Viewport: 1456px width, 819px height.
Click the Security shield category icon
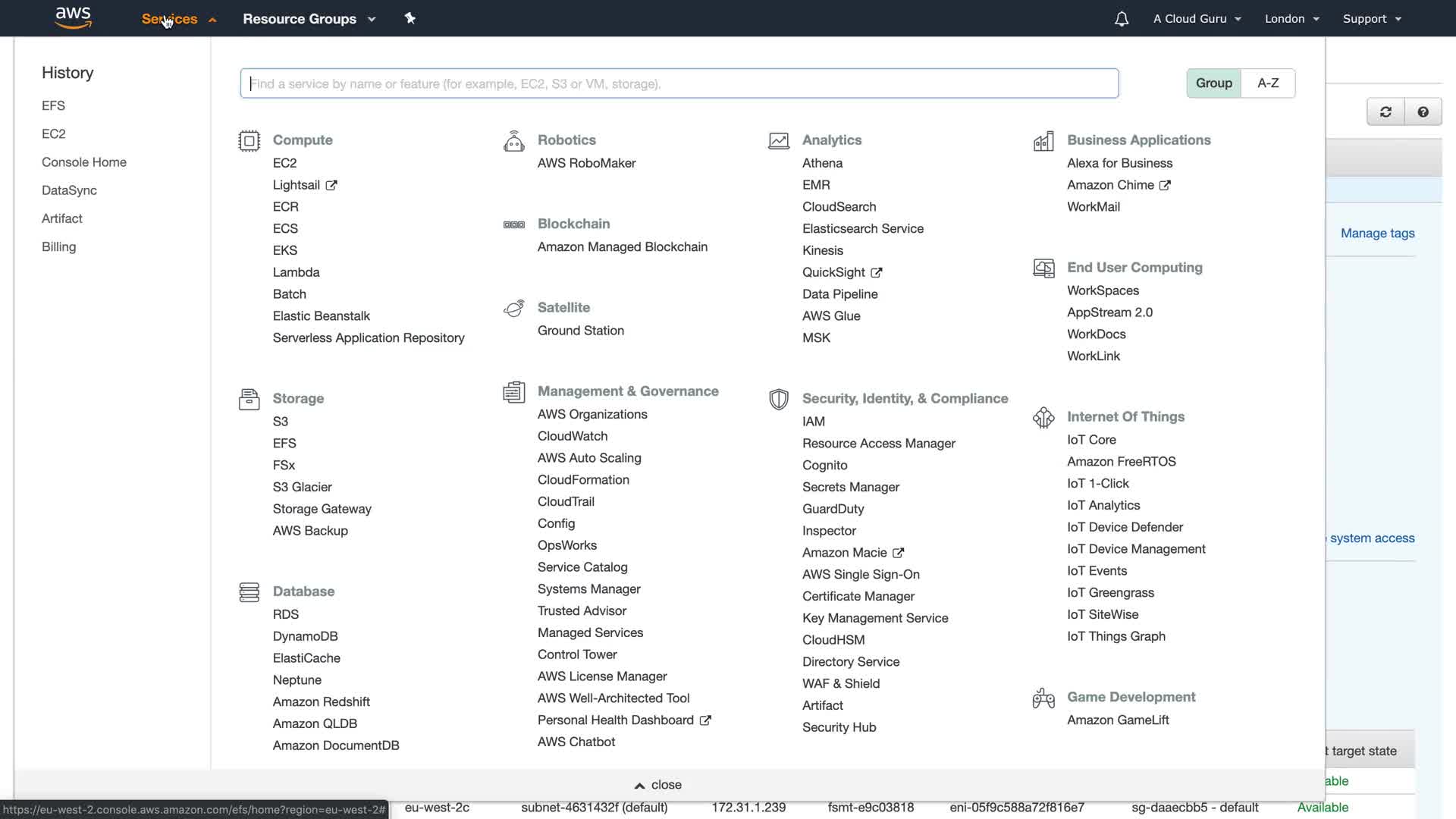click(x=778, y=400)
